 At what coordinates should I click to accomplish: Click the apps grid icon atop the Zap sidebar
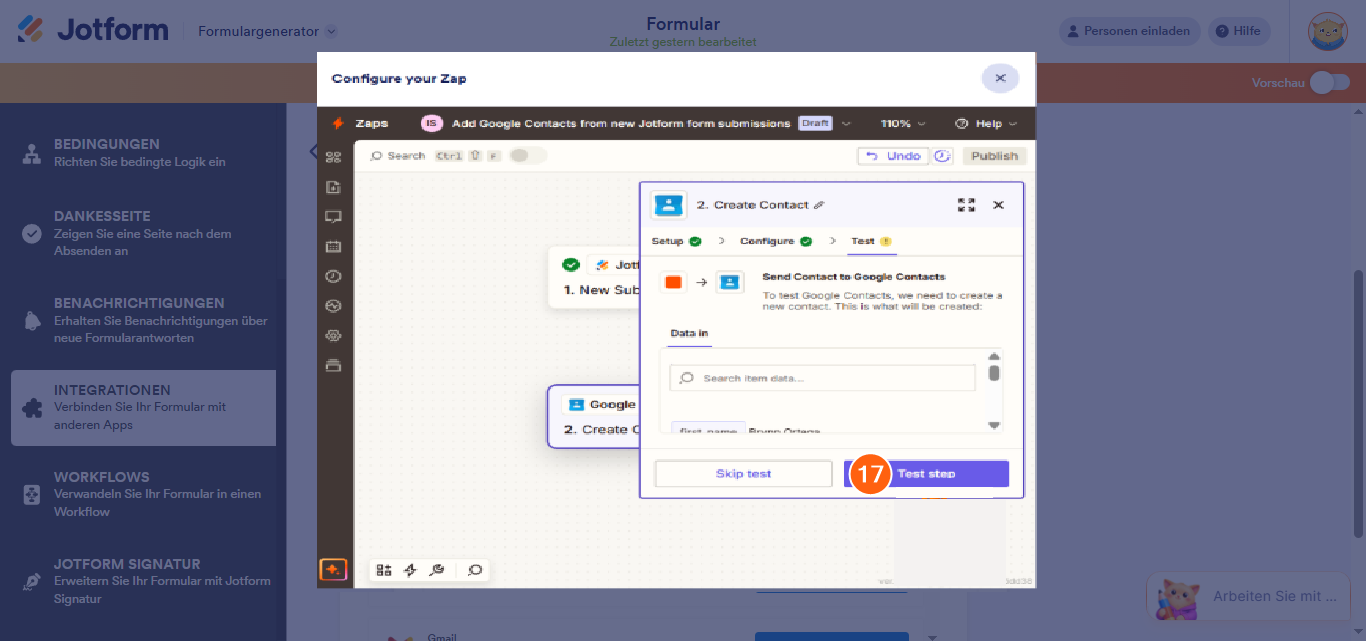point(333,156)
